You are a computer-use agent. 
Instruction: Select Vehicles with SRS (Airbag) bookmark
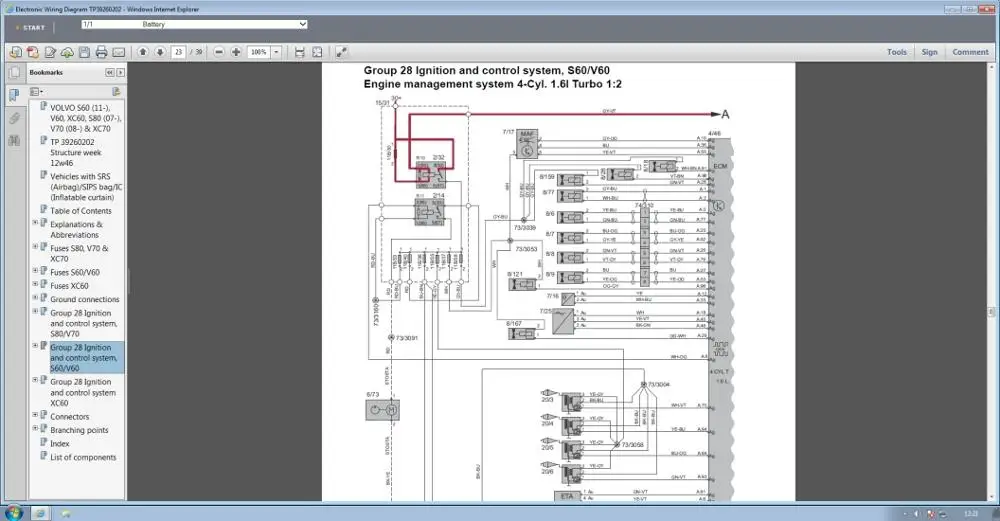[x=85, y=187]
